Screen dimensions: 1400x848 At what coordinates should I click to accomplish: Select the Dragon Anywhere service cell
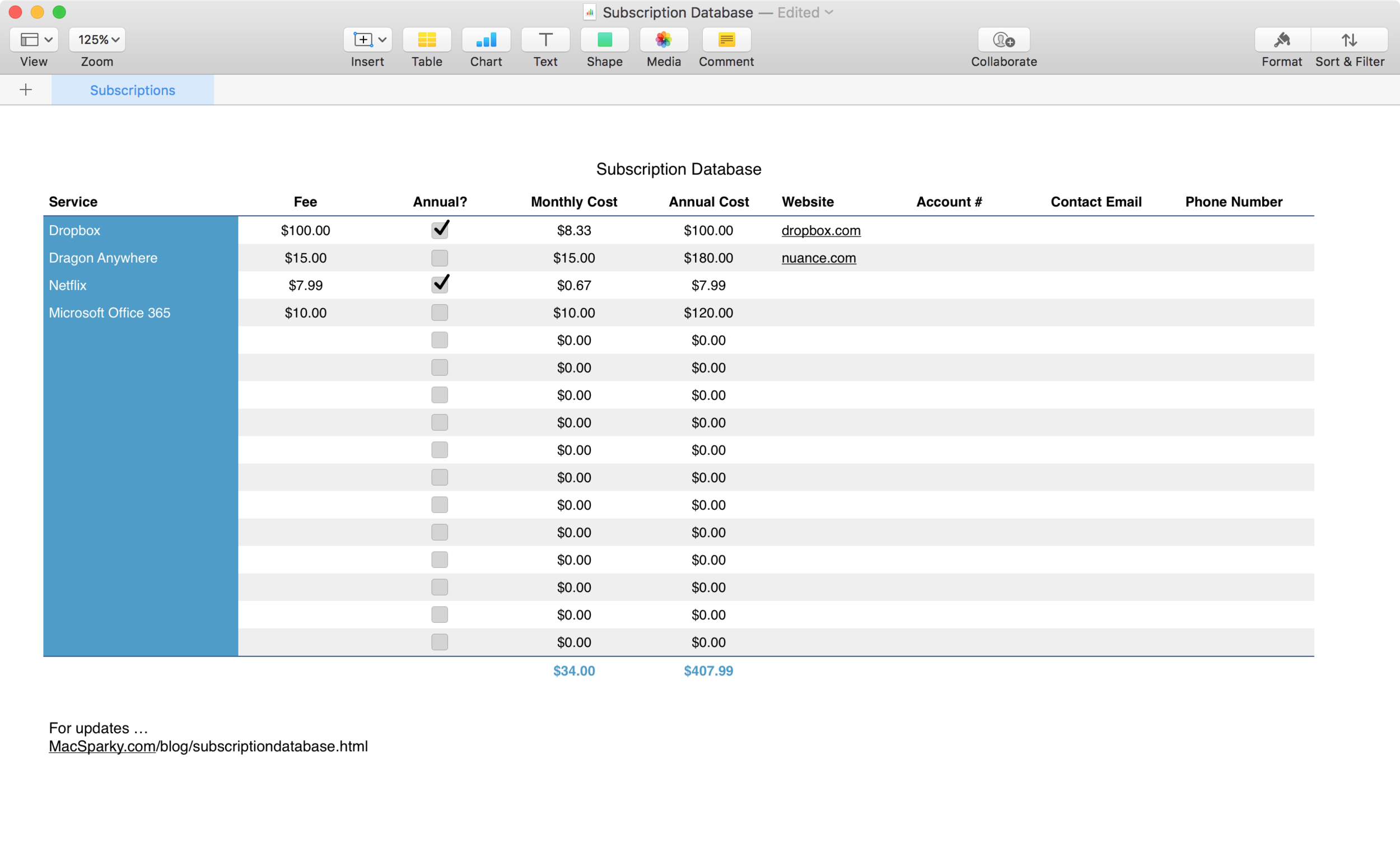pyautogui.click(x=141, y=258)
